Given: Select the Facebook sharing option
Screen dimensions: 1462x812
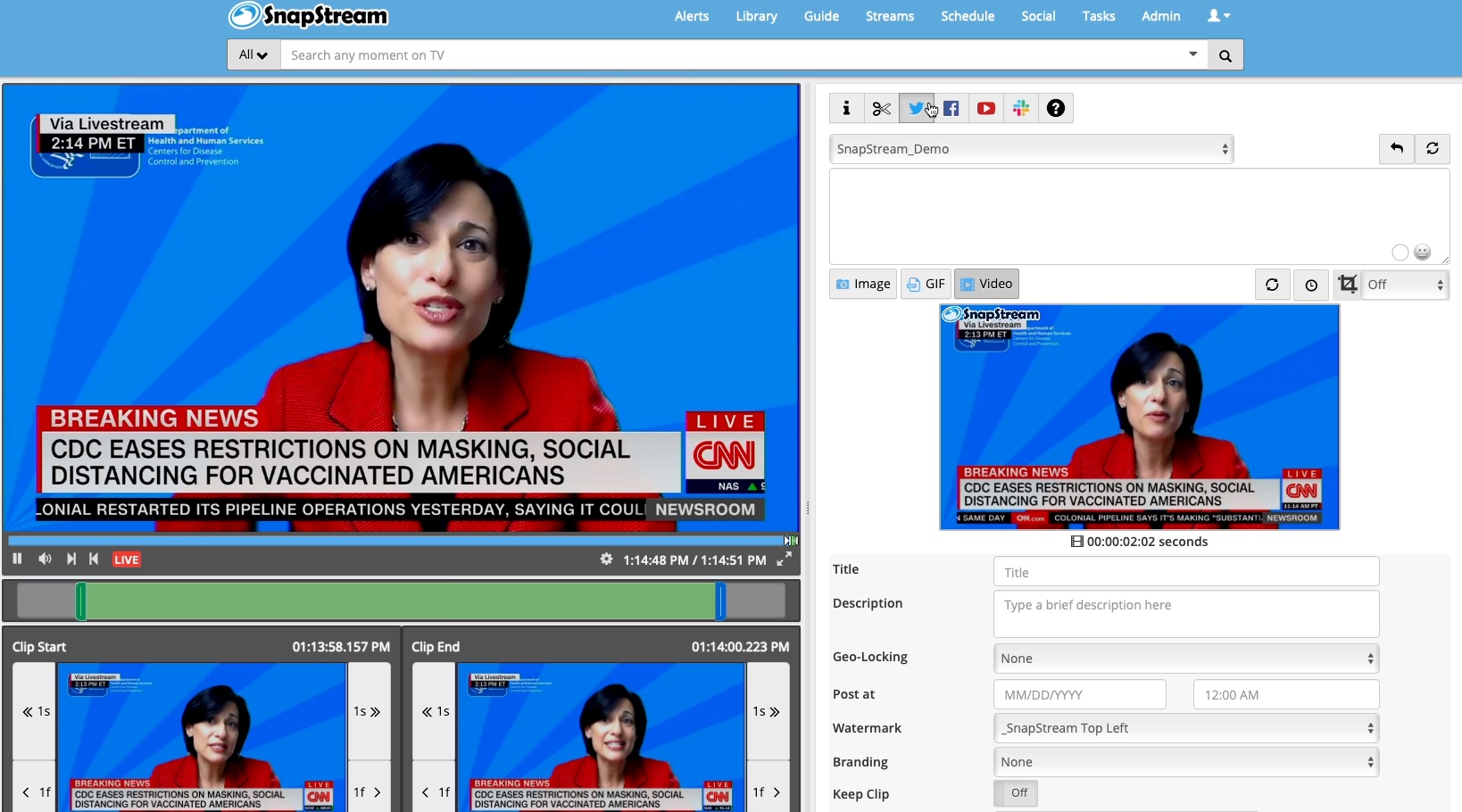Looking at the screenshot, I should [x=951, y=108].
